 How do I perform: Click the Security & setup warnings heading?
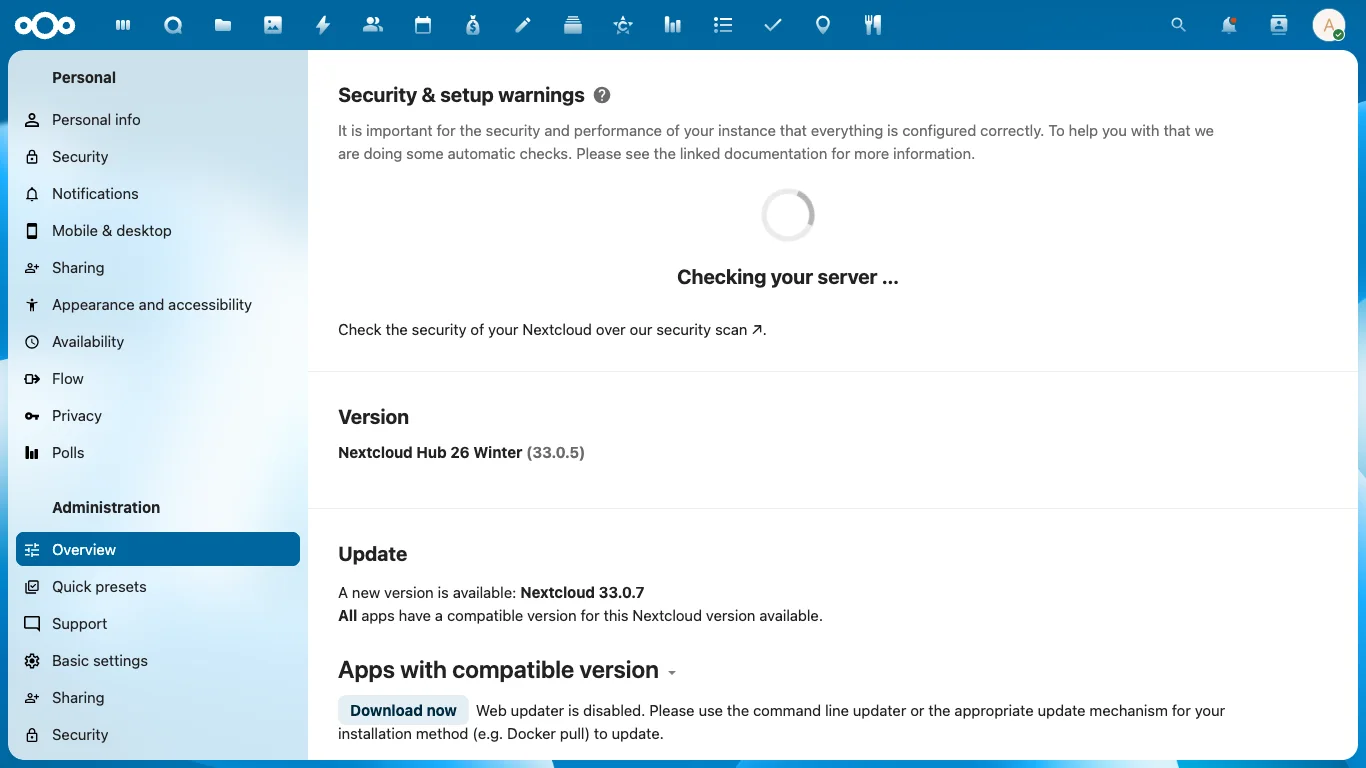[x=461, y=95]
